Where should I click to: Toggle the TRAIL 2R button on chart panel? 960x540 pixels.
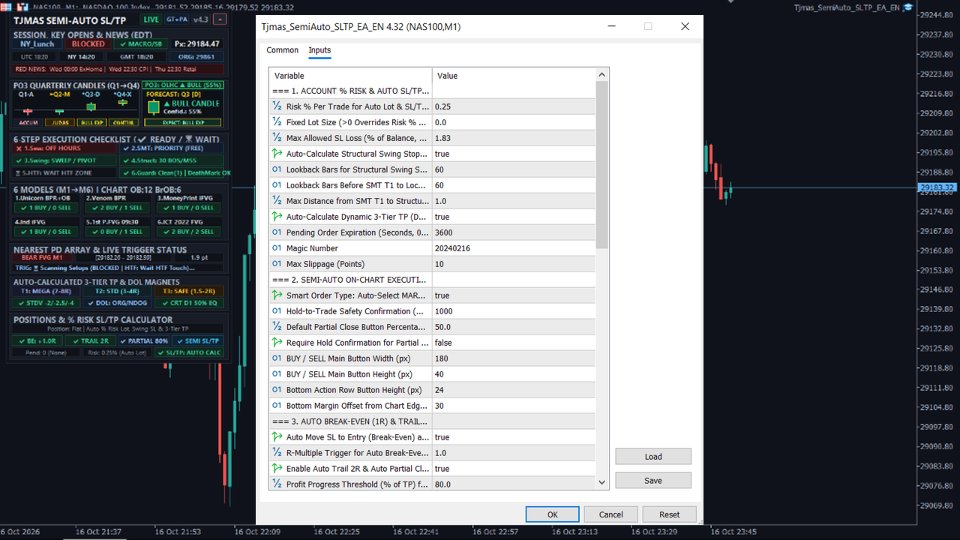[x=91, y=341]
